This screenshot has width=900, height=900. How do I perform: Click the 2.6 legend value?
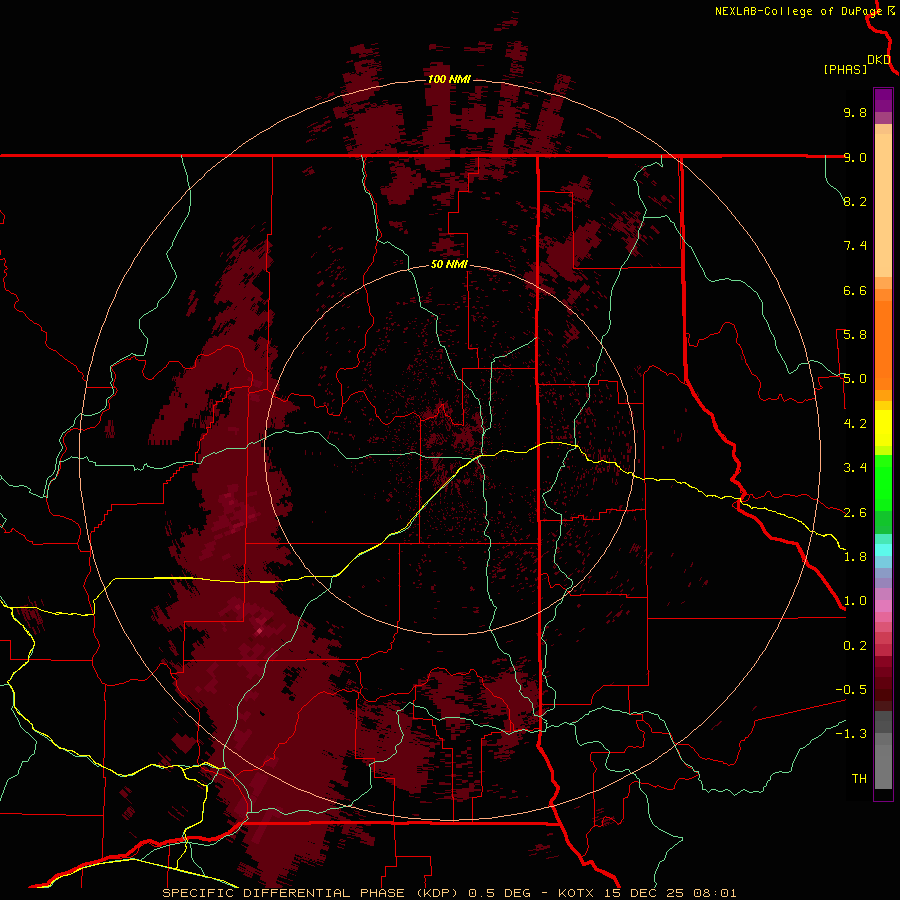coord(855,513)
